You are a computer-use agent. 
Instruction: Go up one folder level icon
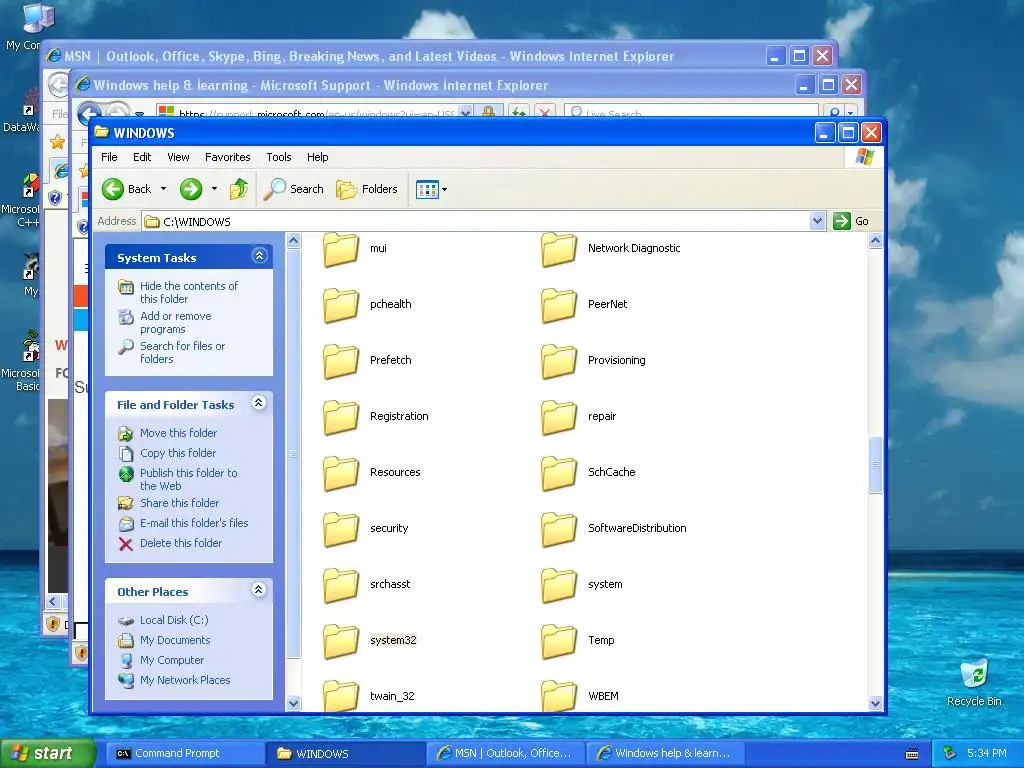239,189
